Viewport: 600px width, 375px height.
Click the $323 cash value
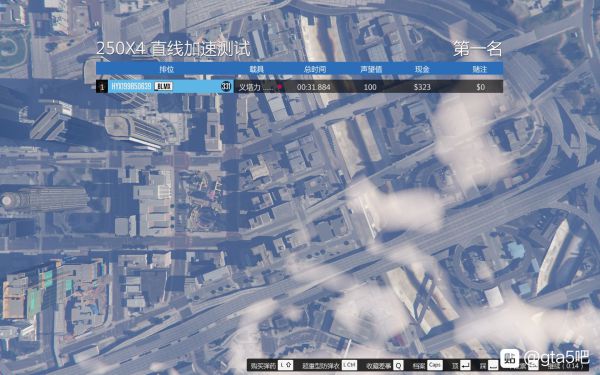(x=422, y=87)
